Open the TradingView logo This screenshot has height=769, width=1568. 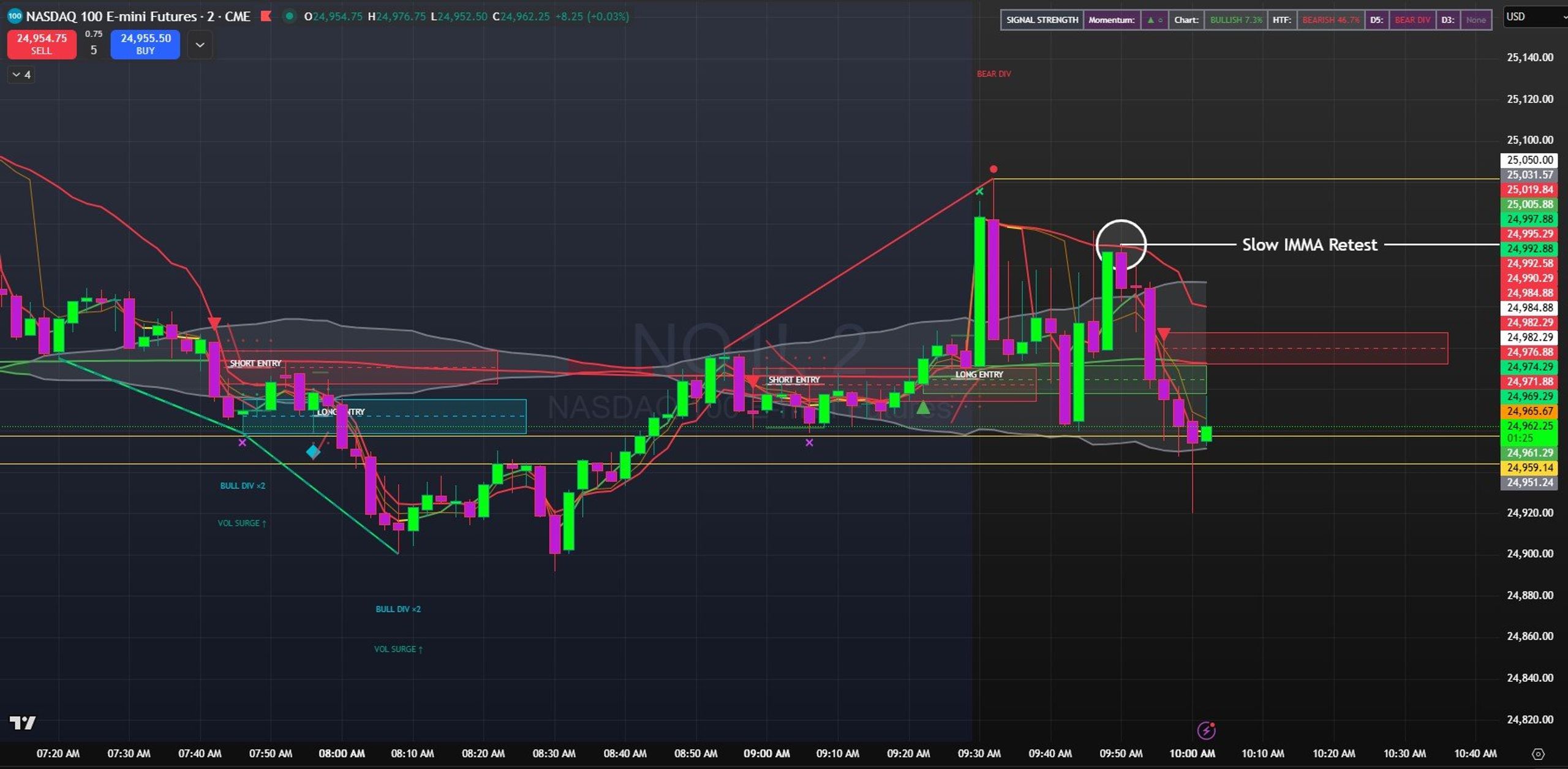coord(23,723)
